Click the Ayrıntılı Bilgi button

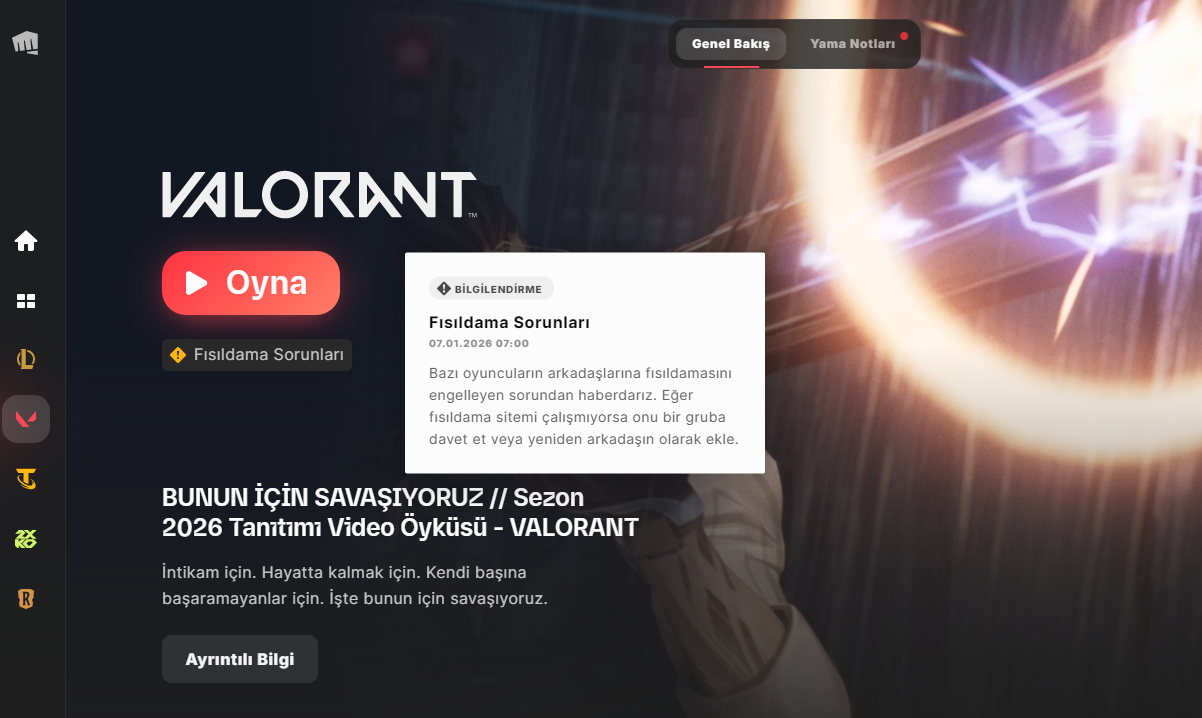[240, 659]
